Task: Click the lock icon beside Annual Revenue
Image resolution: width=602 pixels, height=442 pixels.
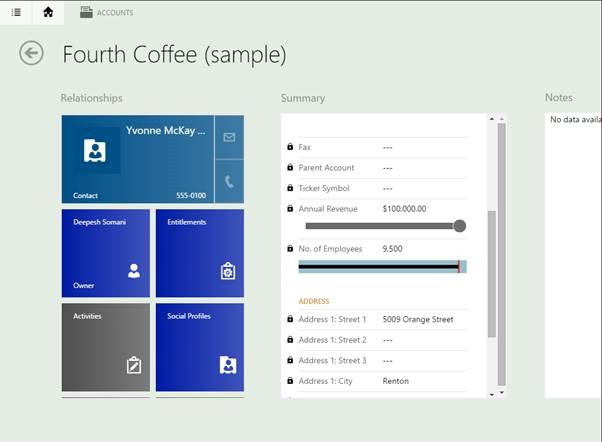Action: (x=290, y=209)
